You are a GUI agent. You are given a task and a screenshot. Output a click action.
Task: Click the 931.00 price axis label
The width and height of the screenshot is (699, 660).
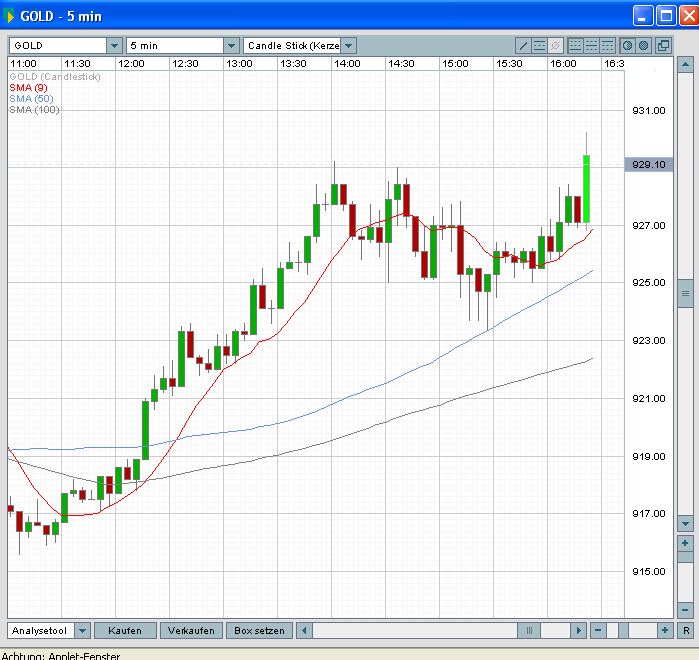coord(649,111)
